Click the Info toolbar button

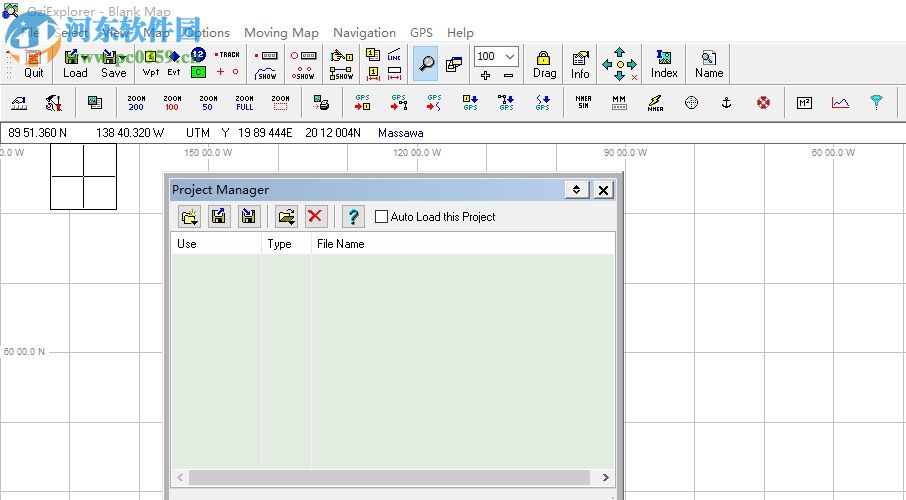[580, 64]
